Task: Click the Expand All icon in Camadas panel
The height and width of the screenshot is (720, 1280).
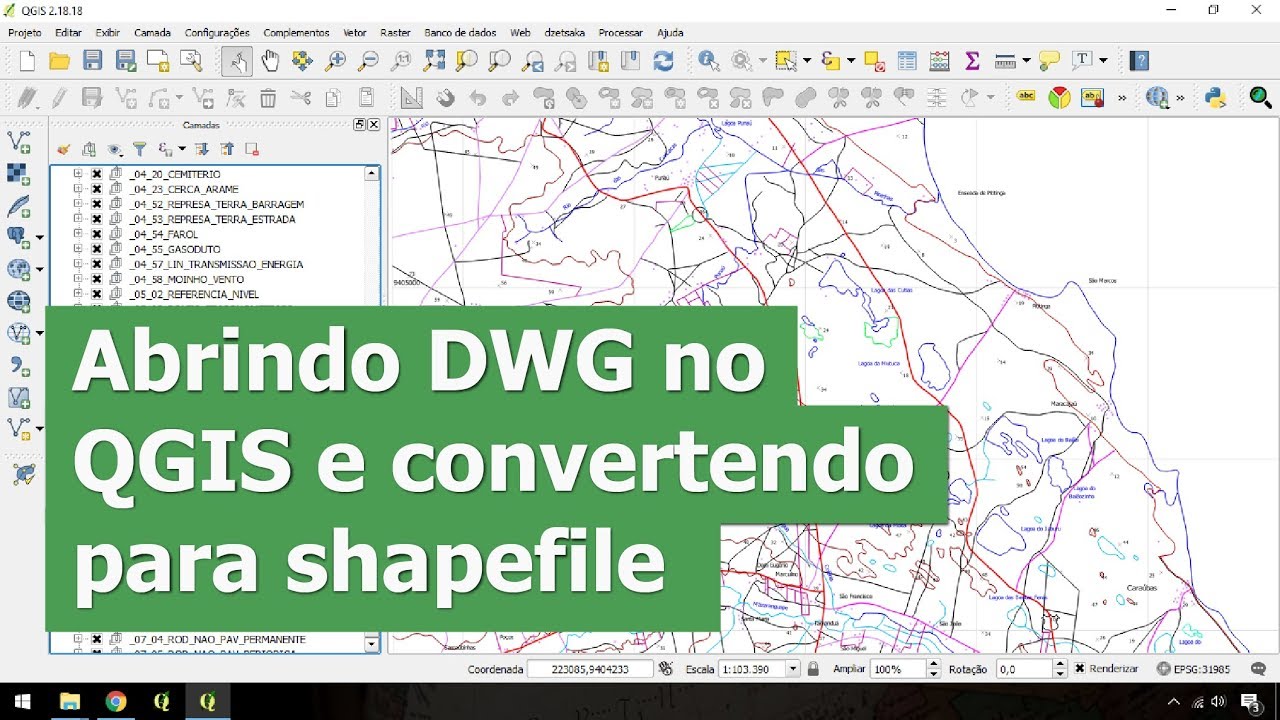Action: coord(201,149)
